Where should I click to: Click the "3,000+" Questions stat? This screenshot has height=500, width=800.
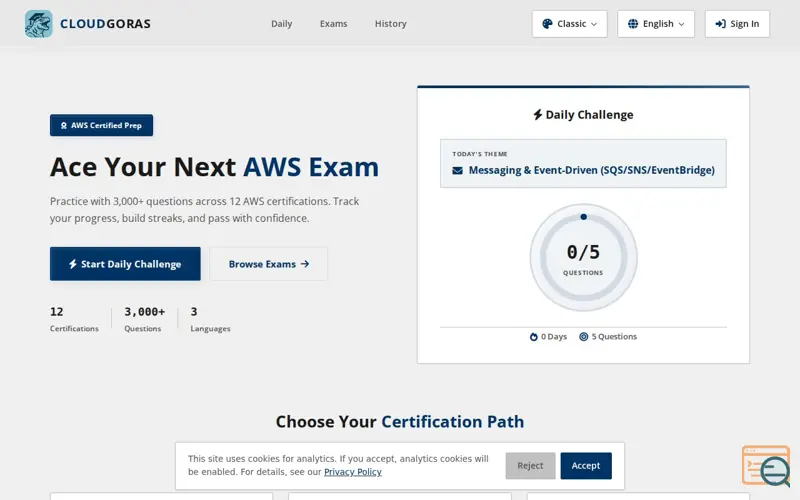click(145, 312)
